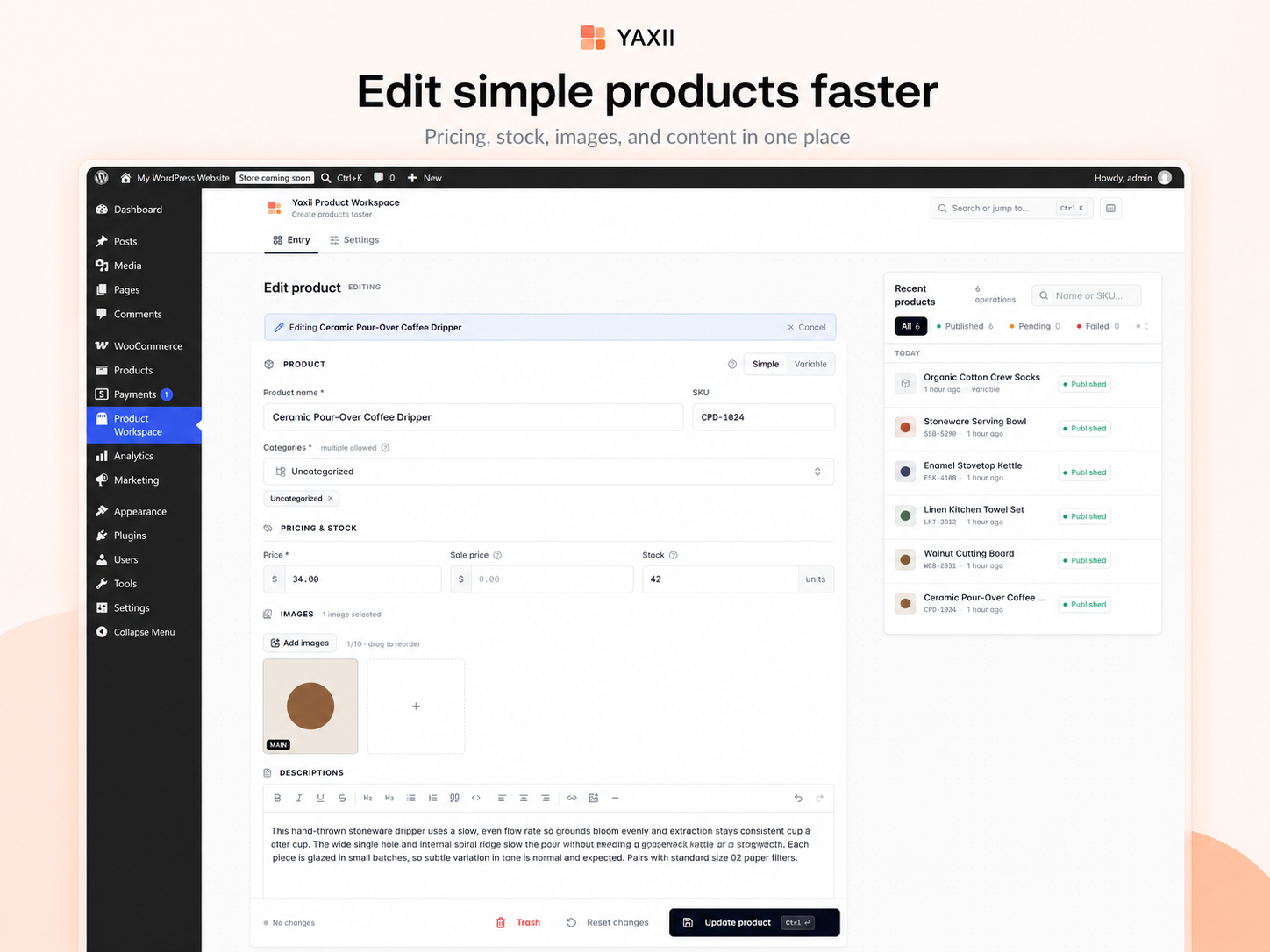Insert a blockquote in the description
Image resolution: width=1270 pixels, height=952 pixels.
(x=454, y=798)
